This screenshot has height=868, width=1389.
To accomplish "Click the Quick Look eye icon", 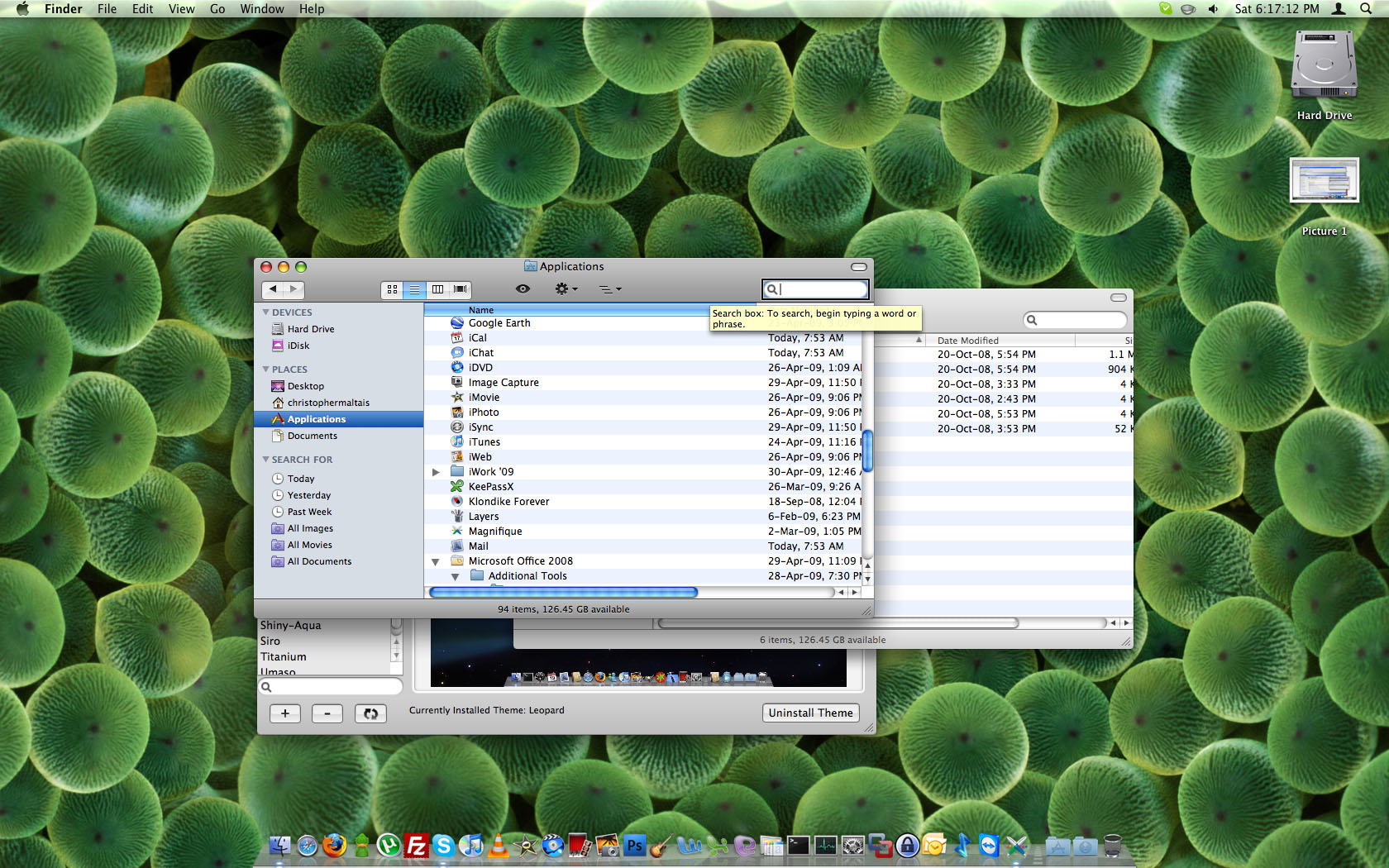I will point(523,289).
